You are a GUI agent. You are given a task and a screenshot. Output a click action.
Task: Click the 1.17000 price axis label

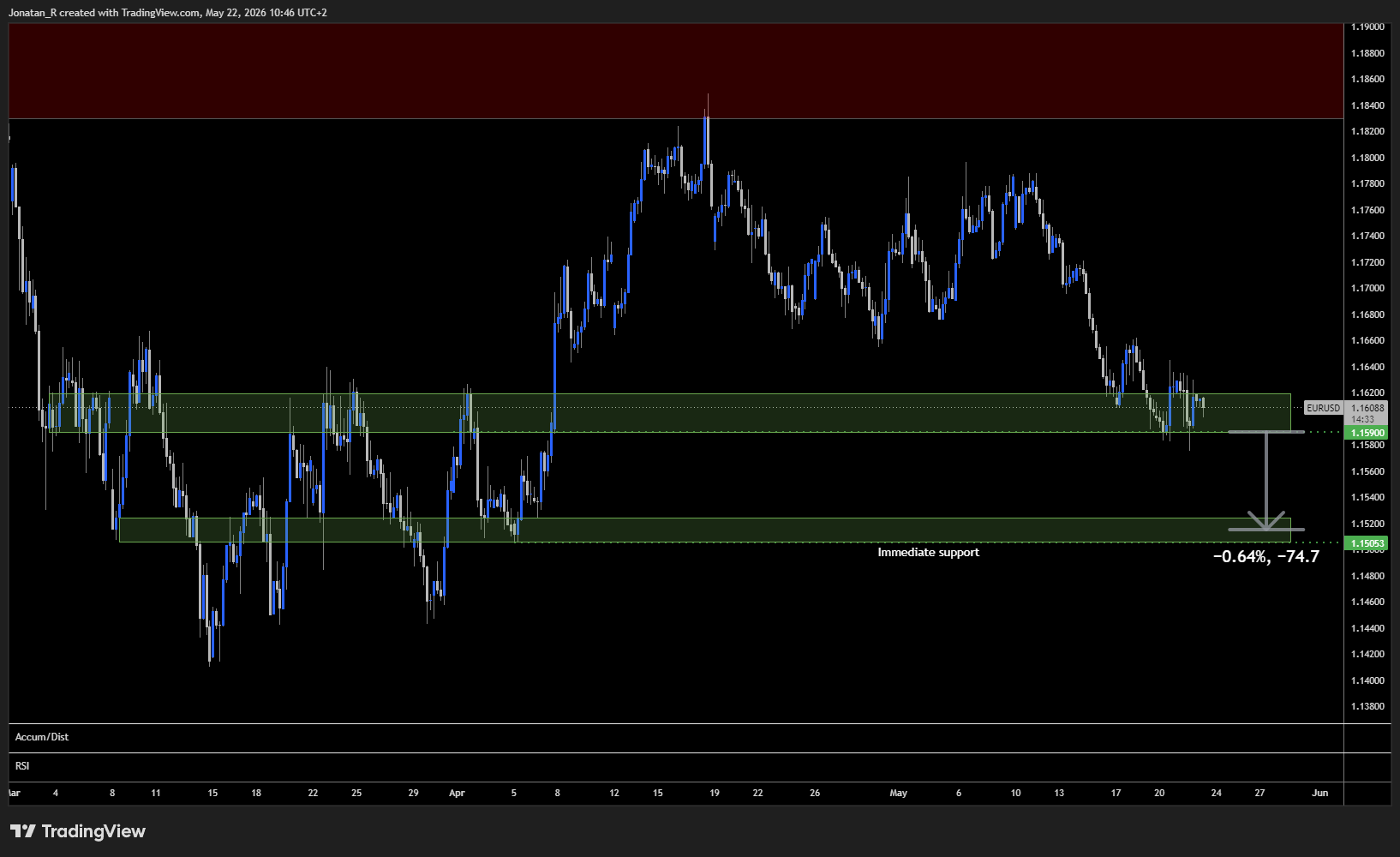pos(1367,288)
